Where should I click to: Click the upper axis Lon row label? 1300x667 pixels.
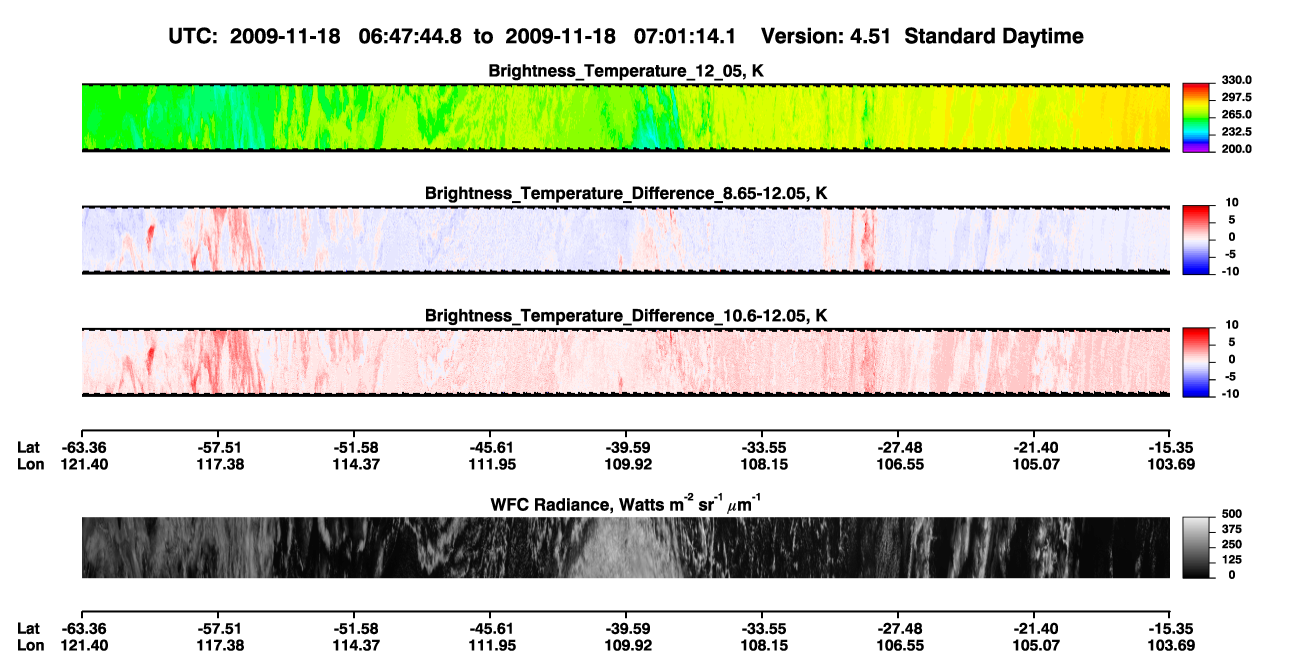(x=30, y=464)
